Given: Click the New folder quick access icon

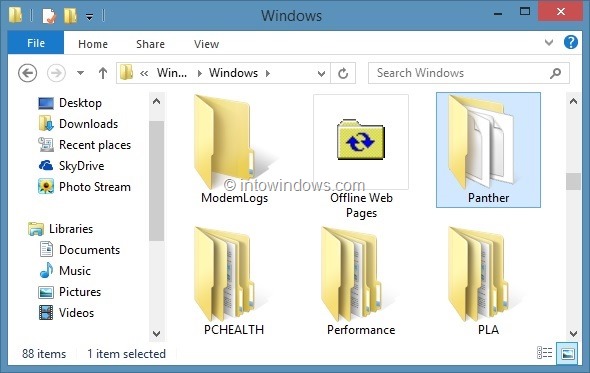Looking at the screenshot, I should 70,16.
